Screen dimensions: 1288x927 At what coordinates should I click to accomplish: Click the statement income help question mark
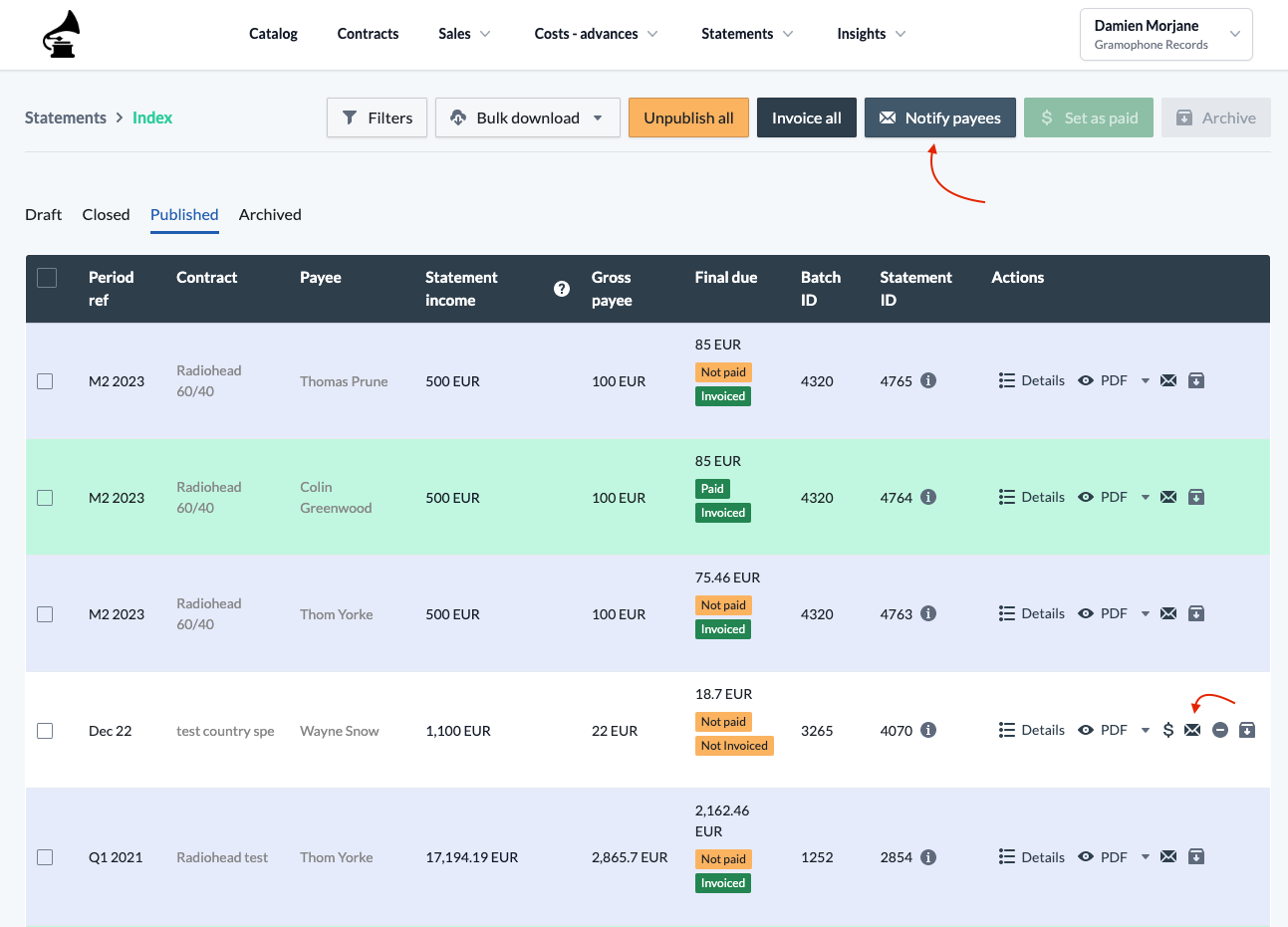click(x=562, y=289)
